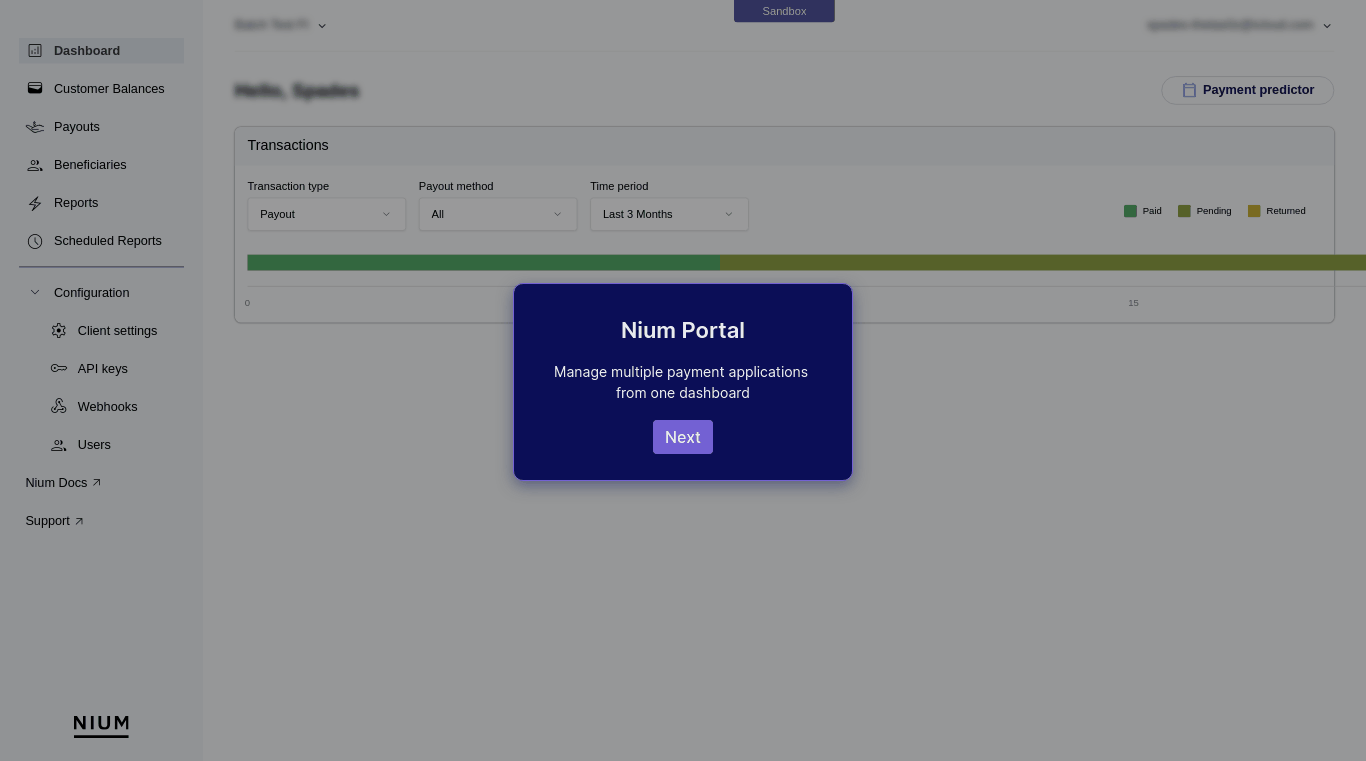Image resolution: width=1366 pixels, height=761 pixels.
Task: Click the Beneficiaries people icon
Action: coord(35,165)
